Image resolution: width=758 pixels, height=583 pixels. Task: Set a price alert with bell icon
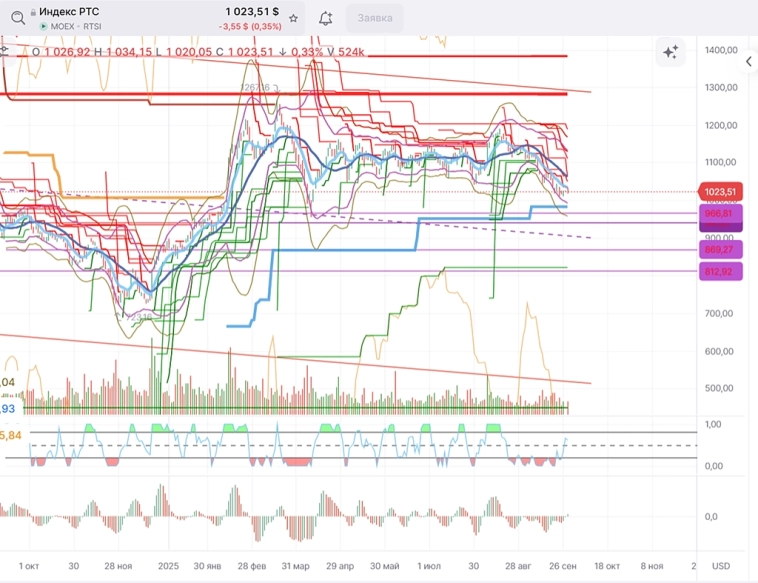pyautogui.click(x=325, y=18)
